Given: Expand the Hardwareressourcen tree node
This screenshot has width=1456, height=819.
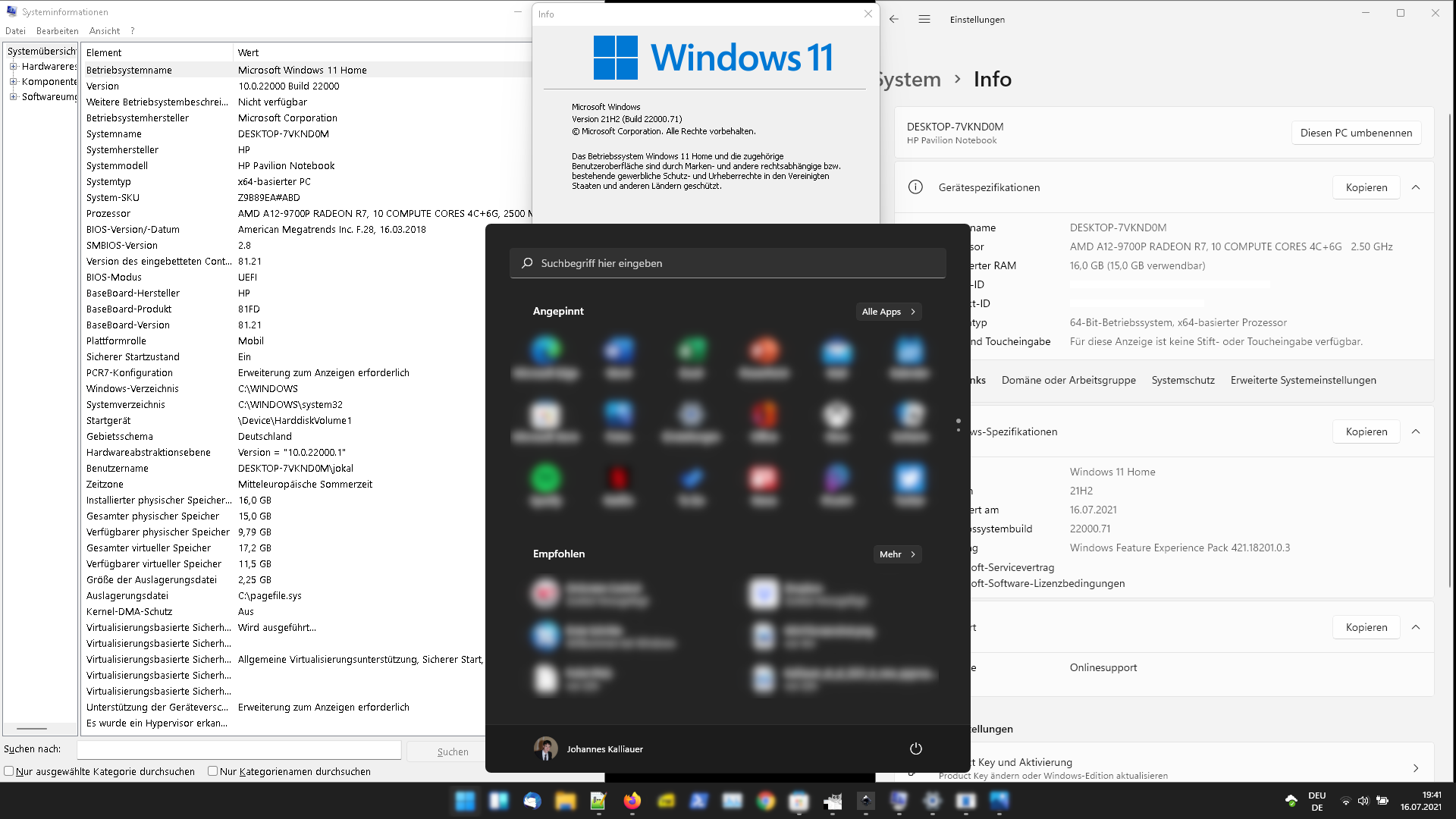Looking at the screenshot, I should point(13,67).
